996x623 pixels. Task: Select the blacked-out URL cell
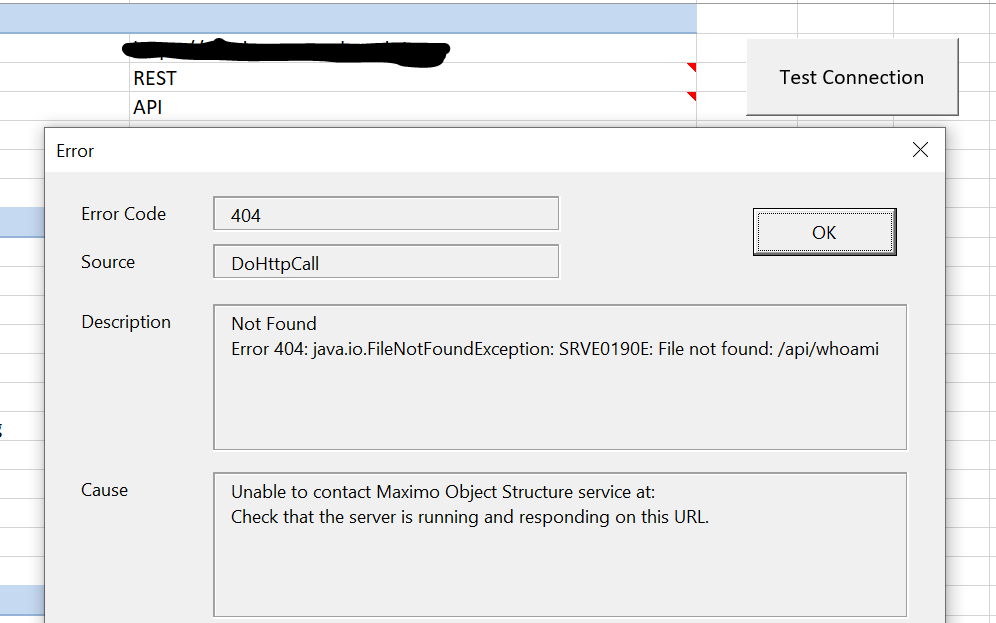pos(413,48)
